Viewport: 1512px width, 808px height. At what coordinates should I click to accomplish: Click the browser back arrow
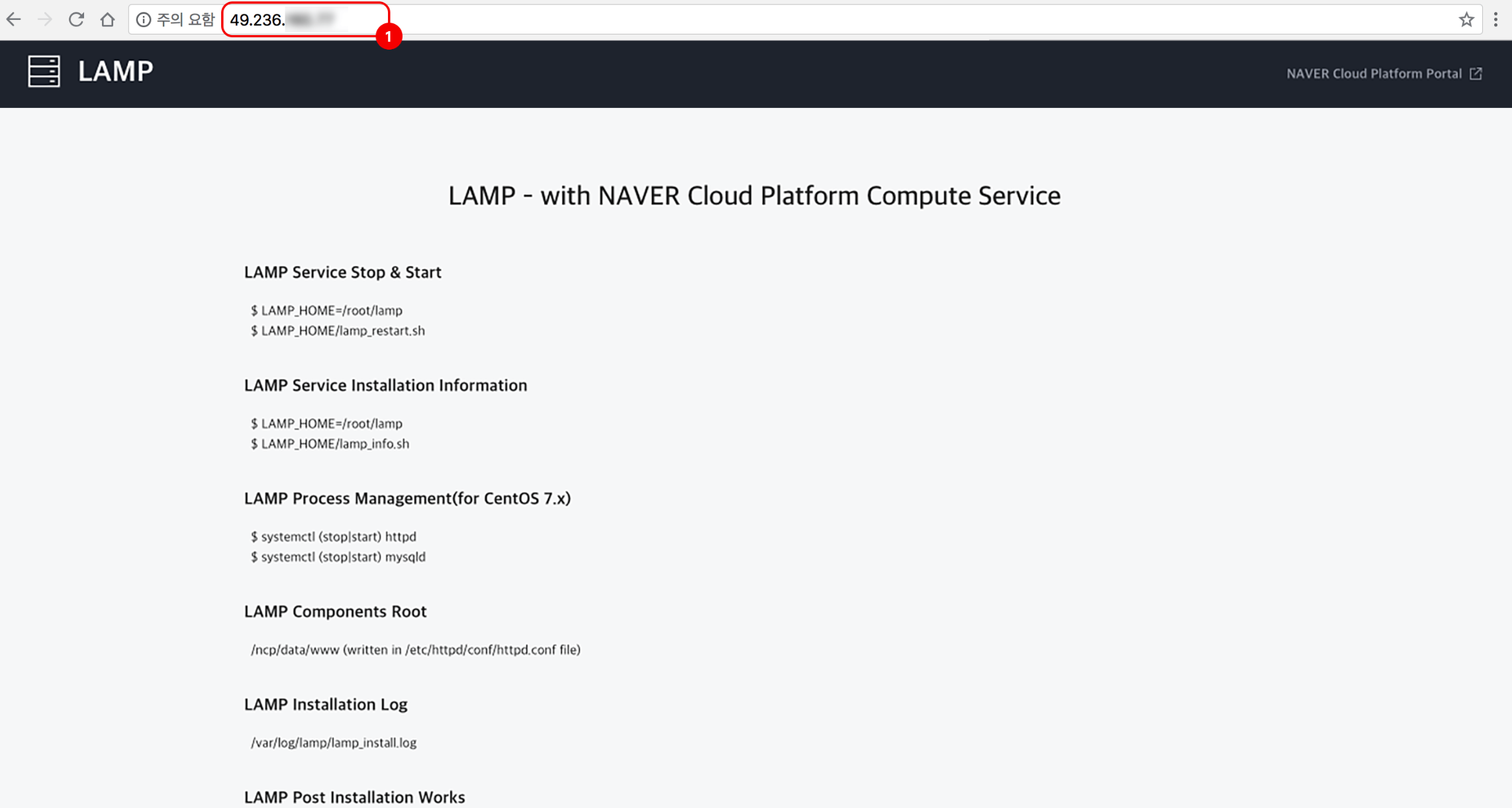tap(14, 20)
